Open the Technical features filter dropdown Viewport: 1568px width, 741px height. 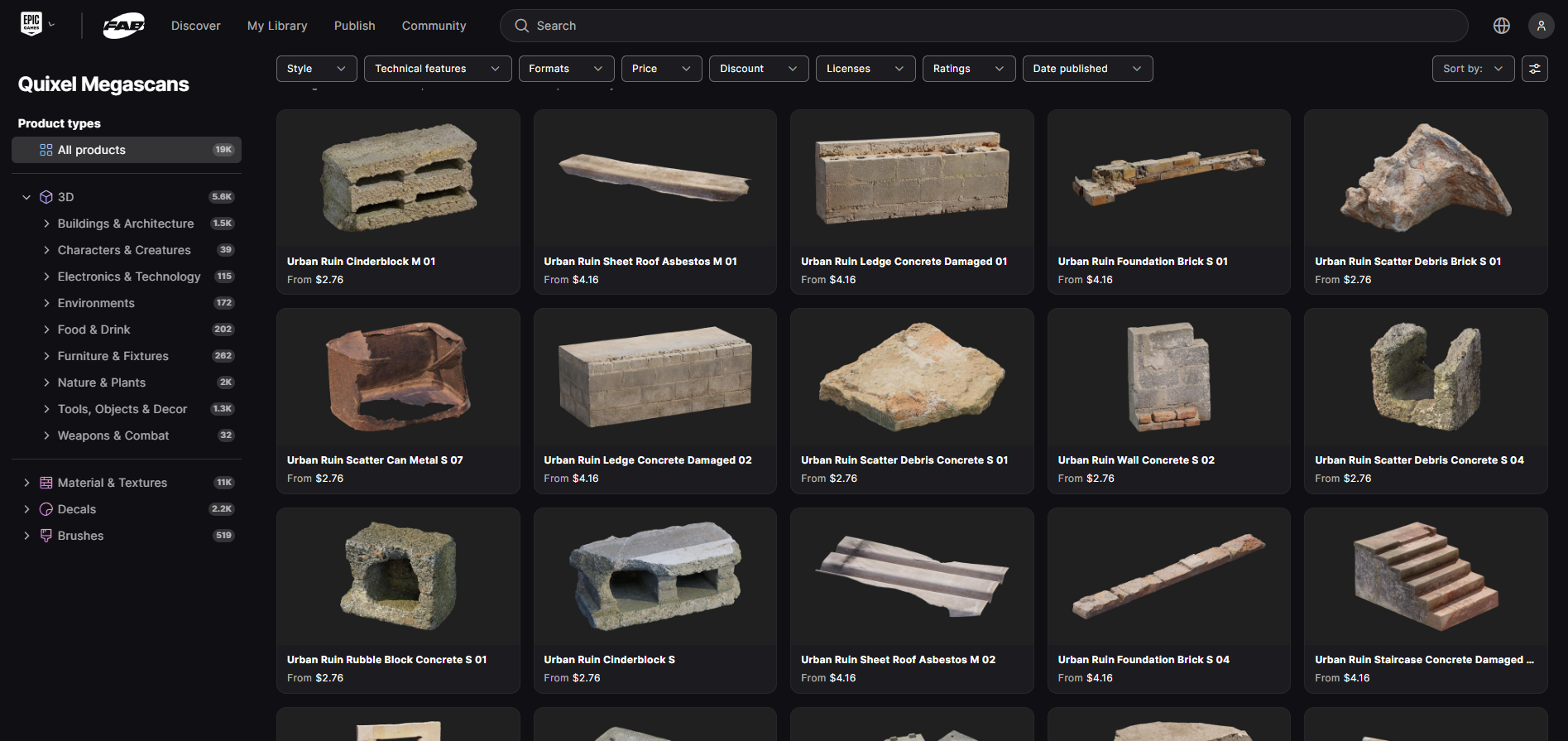point(438,69)
